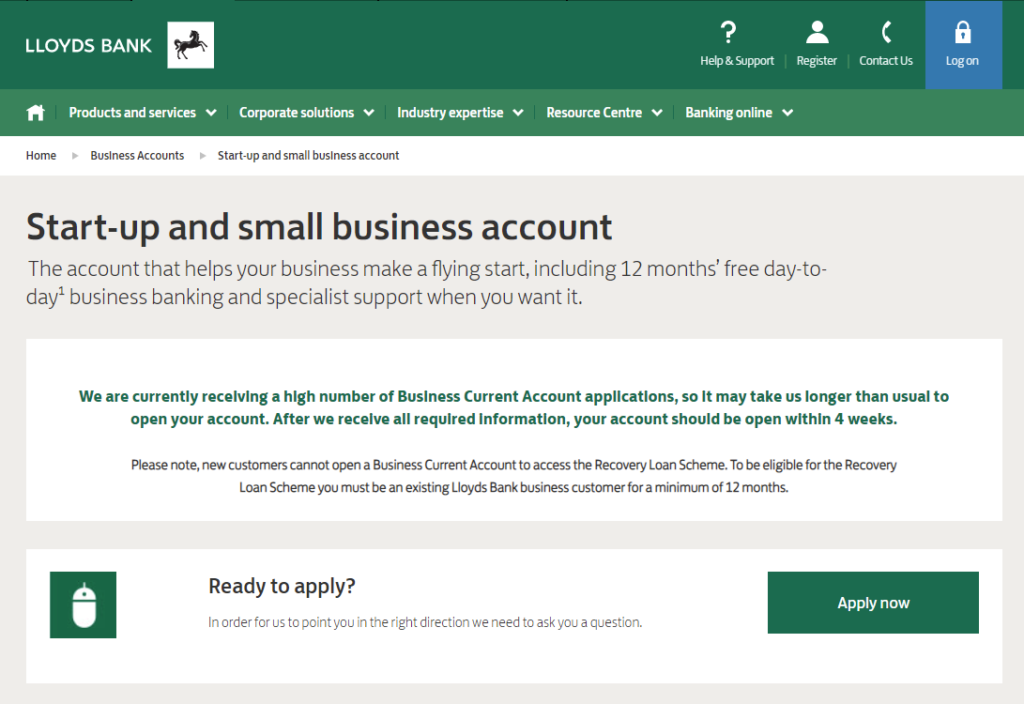Go to Home breadcrumb link
Viewport: 1024px width, 704px height.
[x=41, y=156]
